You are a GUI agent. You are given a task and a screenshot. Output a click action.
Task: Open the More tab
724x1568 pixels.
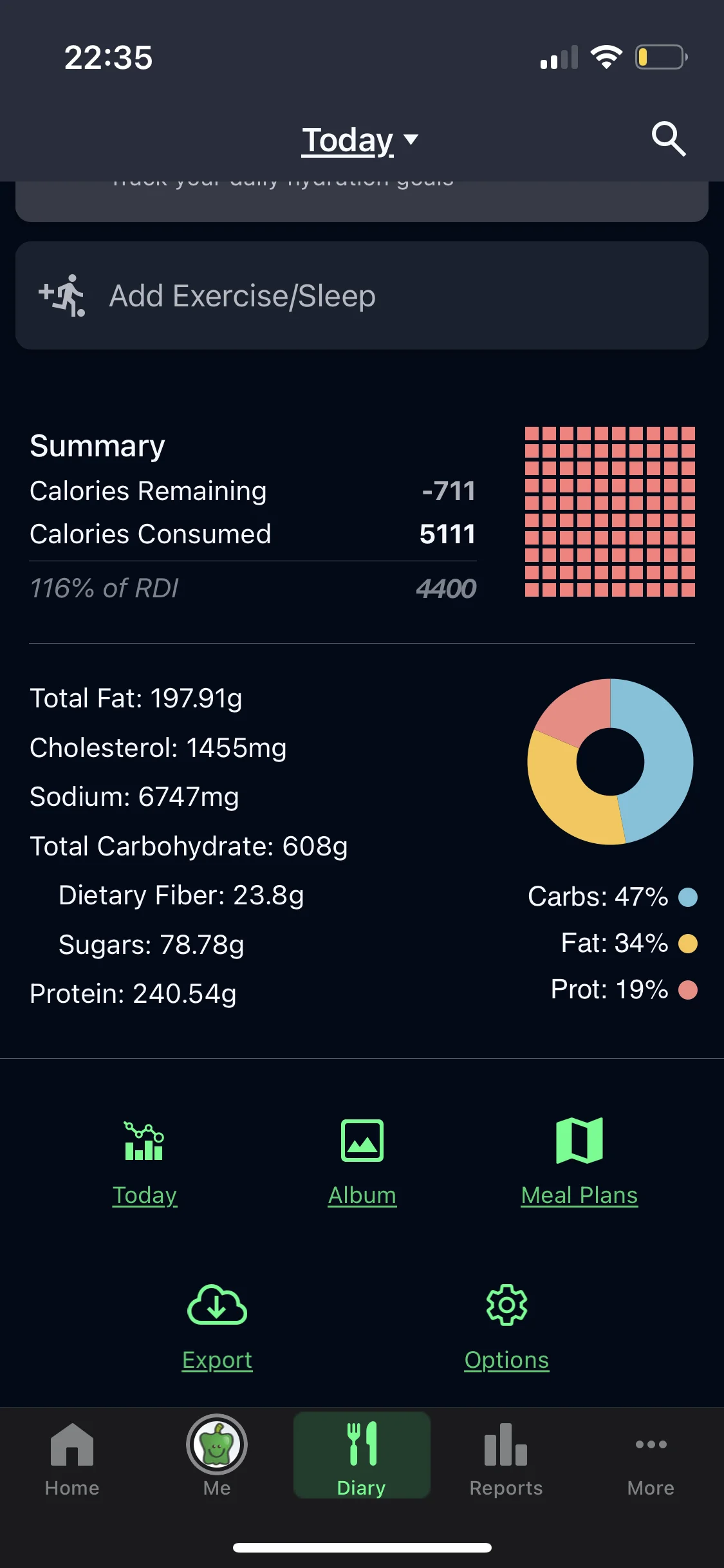651,1457
